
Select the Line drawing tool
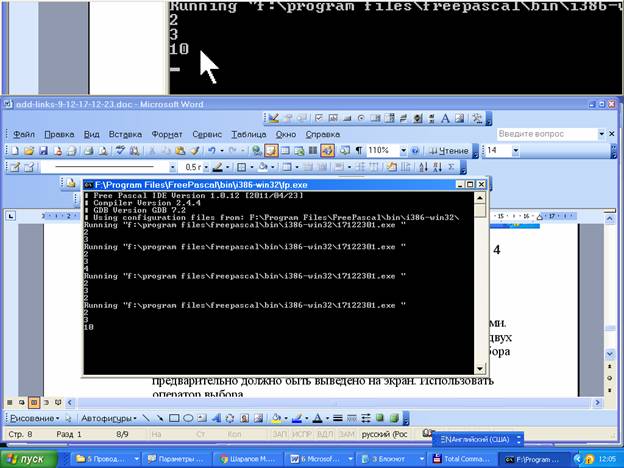click(x=146, y=418)
